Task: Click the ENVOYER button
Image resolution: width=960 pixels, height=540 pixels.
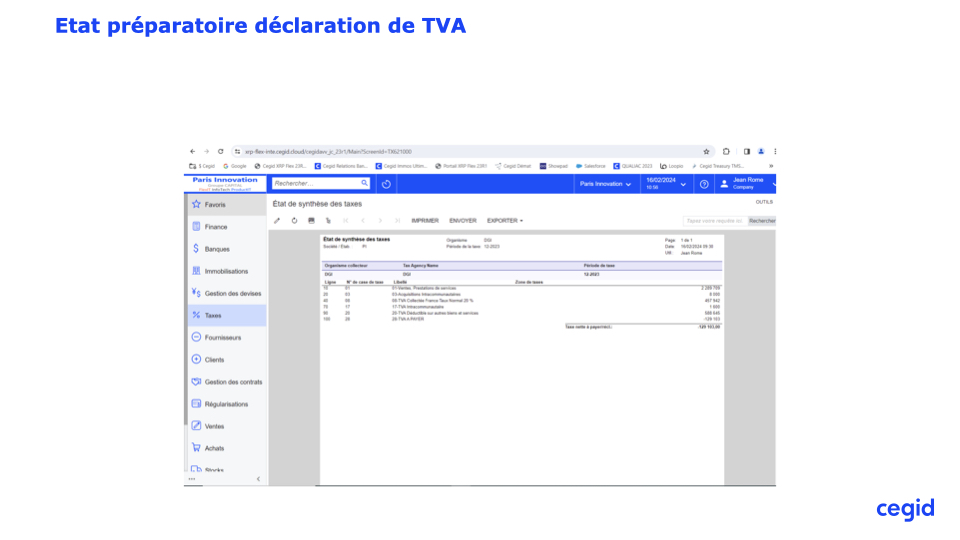Action: click(x=463, y=220)
